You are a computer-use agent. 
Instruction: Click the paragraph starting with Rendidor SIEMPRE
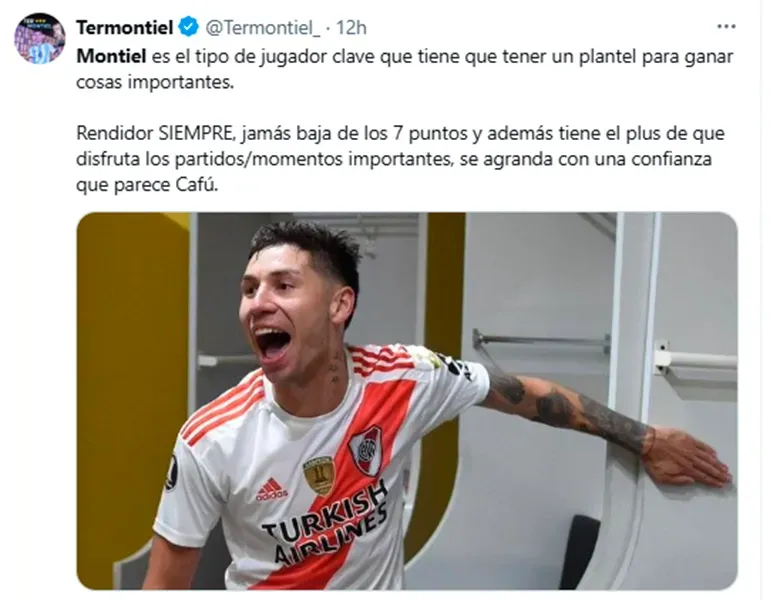pos(400,159)
